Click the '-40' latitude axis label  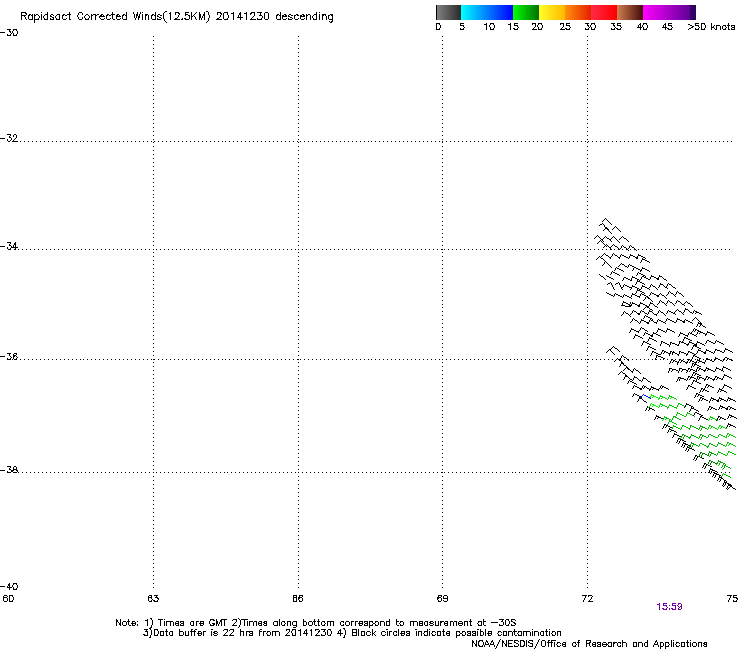tap(9, 586)
